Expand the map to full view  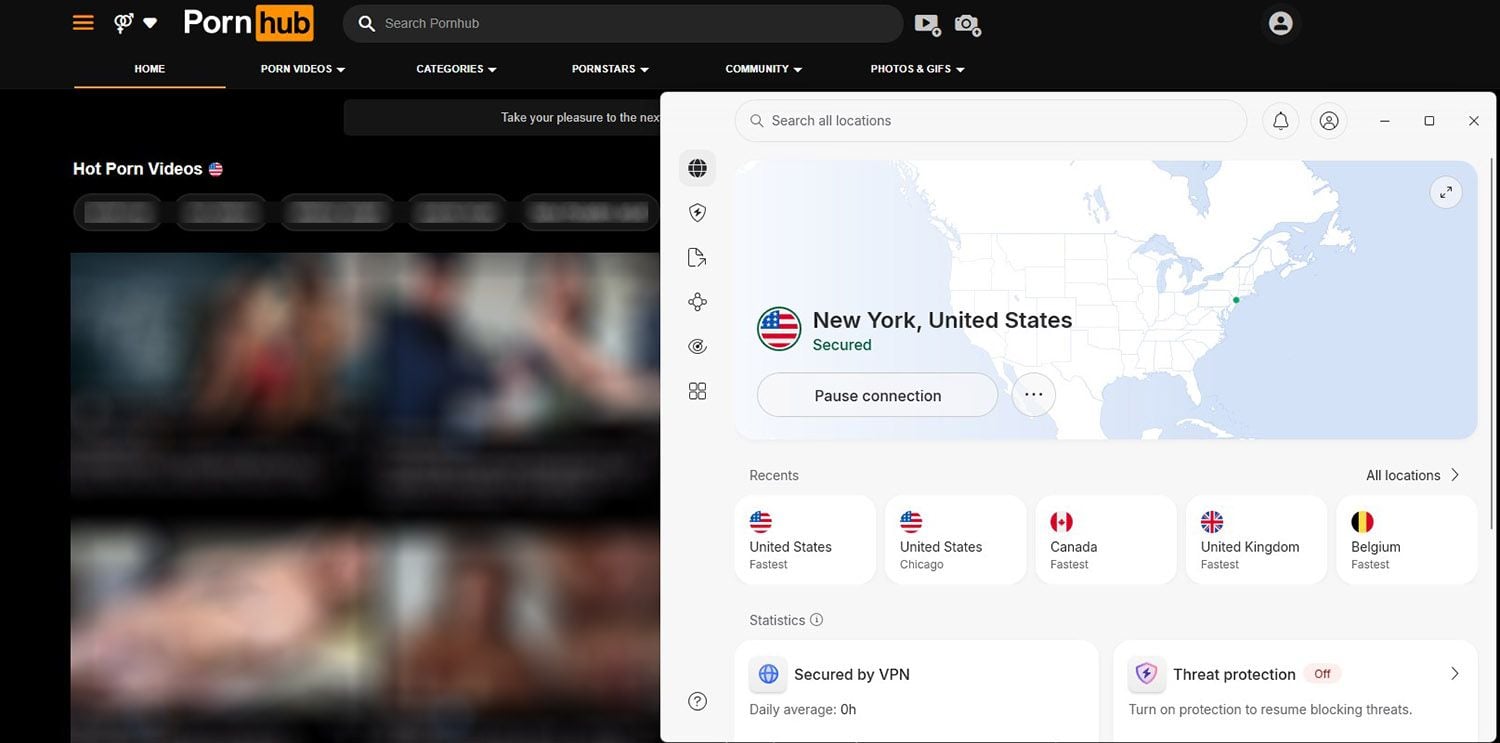(1445, 192)
